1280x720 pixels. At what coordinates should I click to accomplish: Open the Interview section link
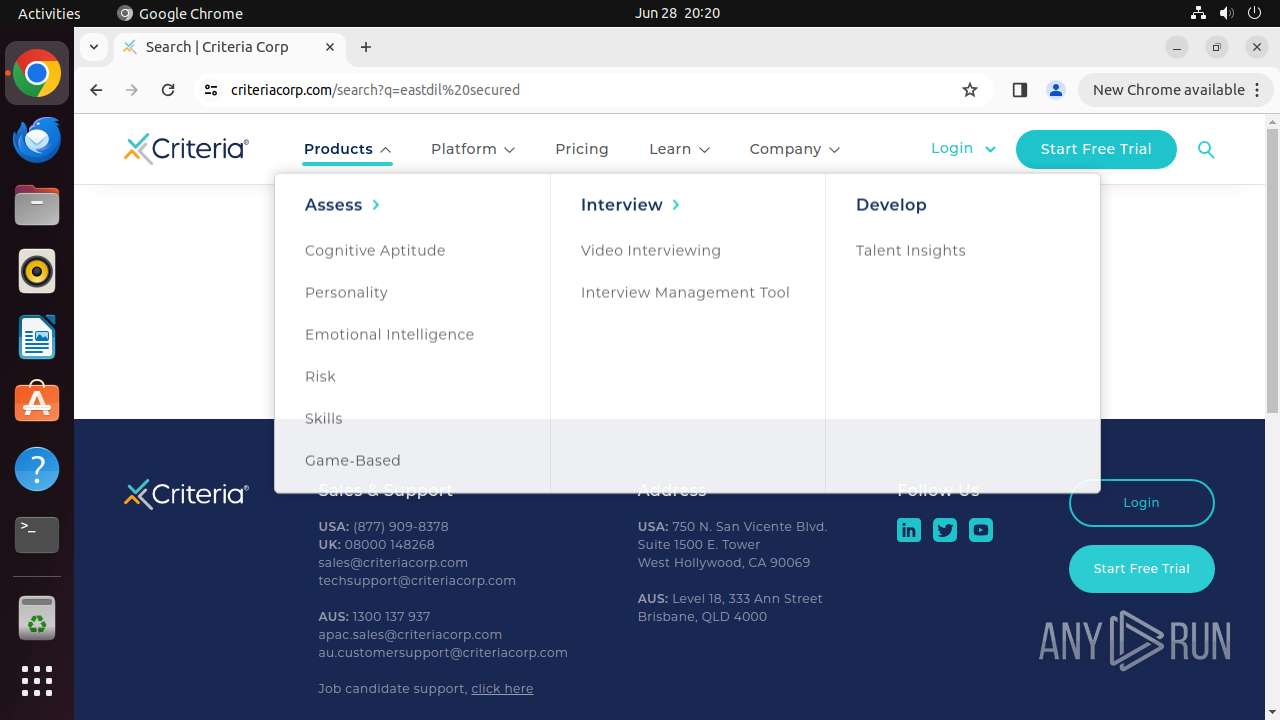coord(630,205)
